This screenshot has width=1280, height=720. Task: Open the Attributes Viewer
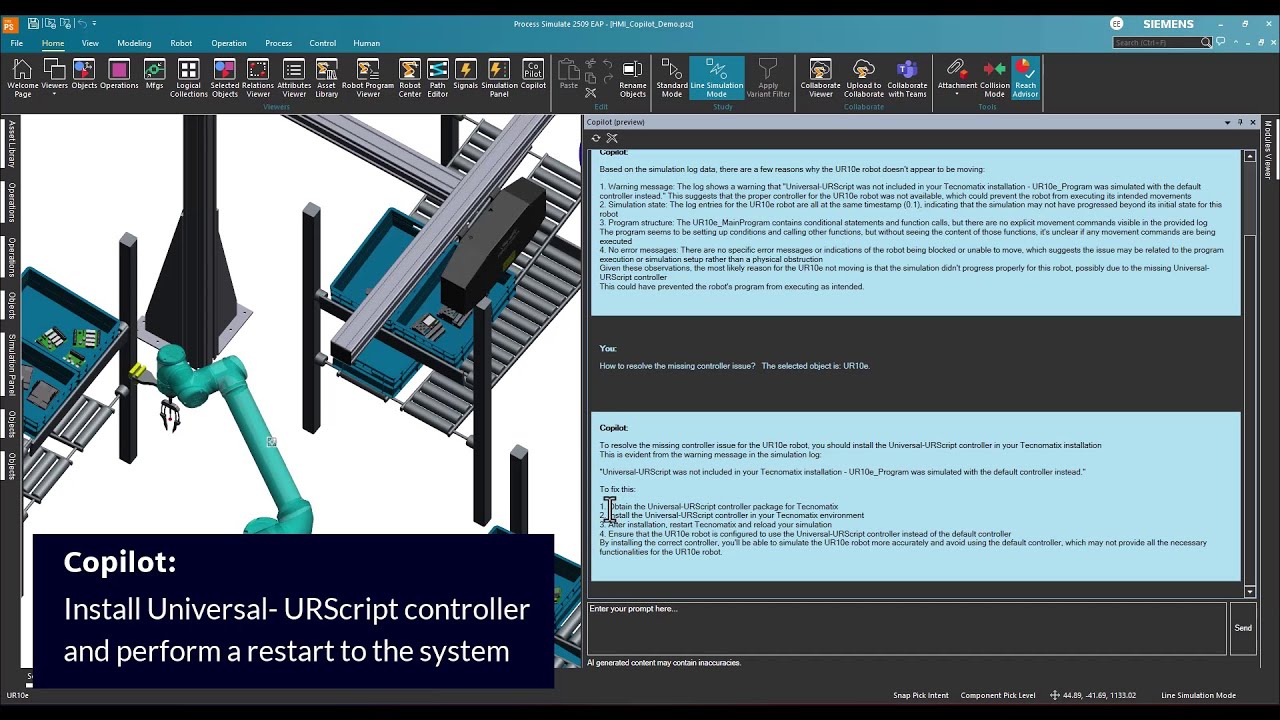pos(294,78)
